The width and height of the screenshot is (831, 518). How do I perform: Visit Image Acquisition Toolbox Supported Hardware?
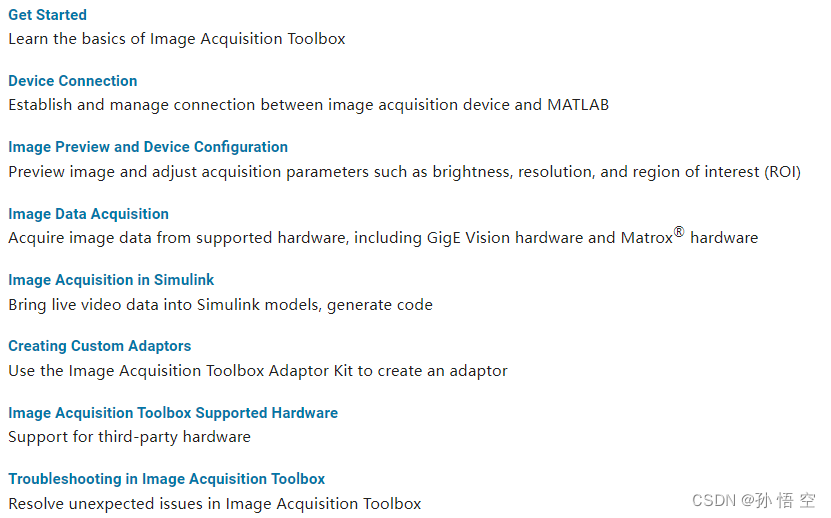(x=173, y=412)
